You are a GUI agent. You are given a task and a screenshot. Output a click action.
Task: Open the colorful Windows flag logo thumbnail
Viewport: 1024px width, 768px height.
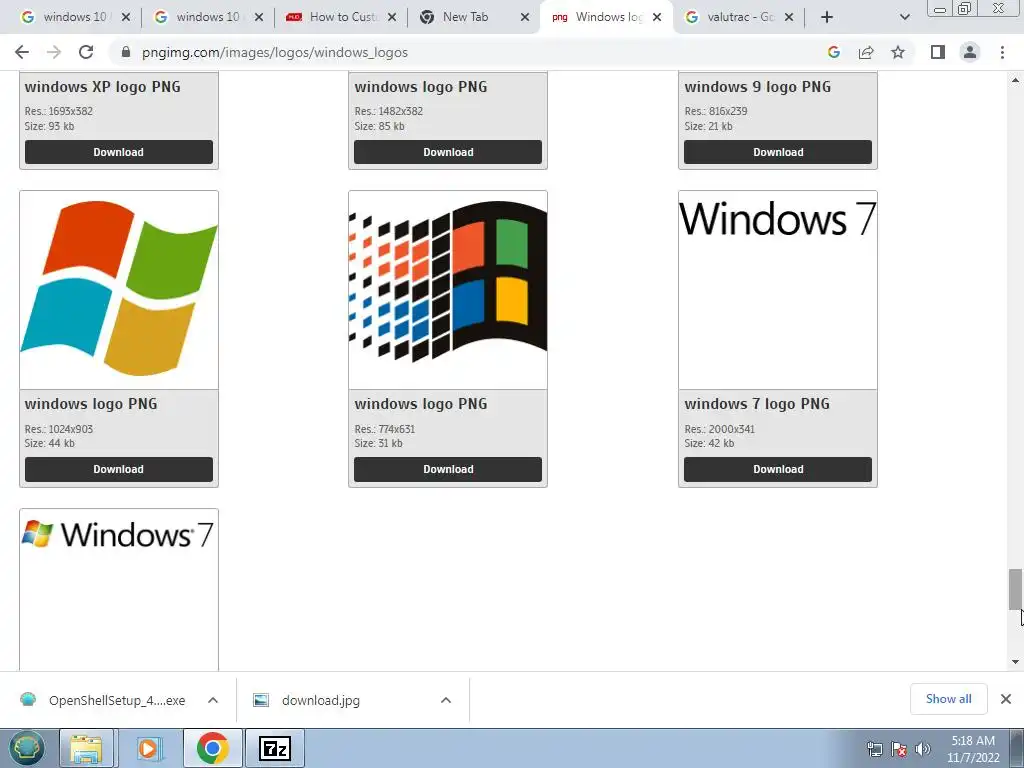119,290
